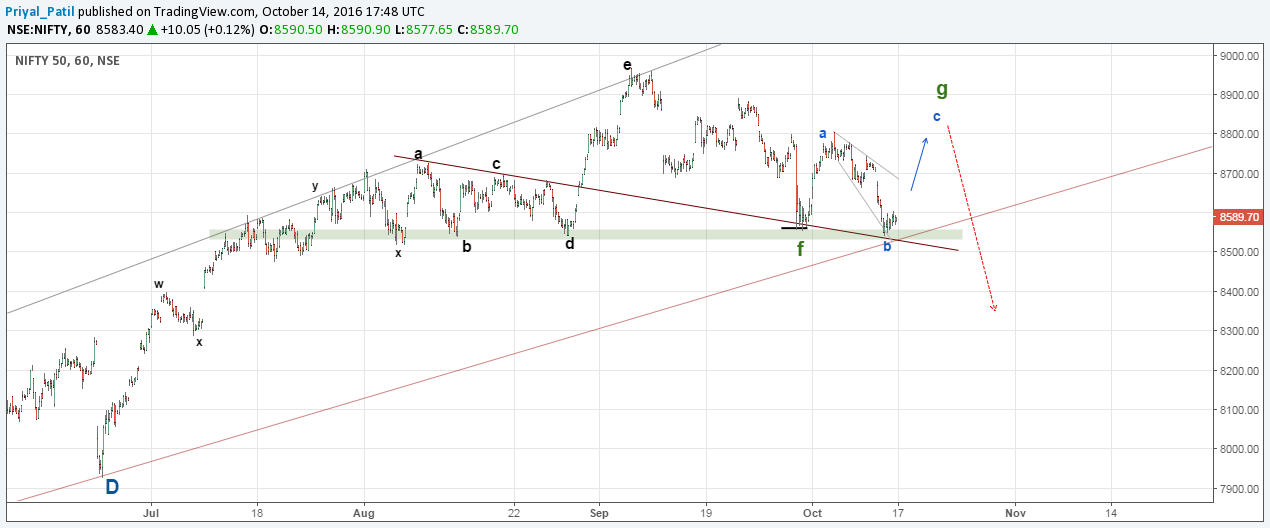Select the blue a wave label
The image size is (1270, 528).
[823, 133]
